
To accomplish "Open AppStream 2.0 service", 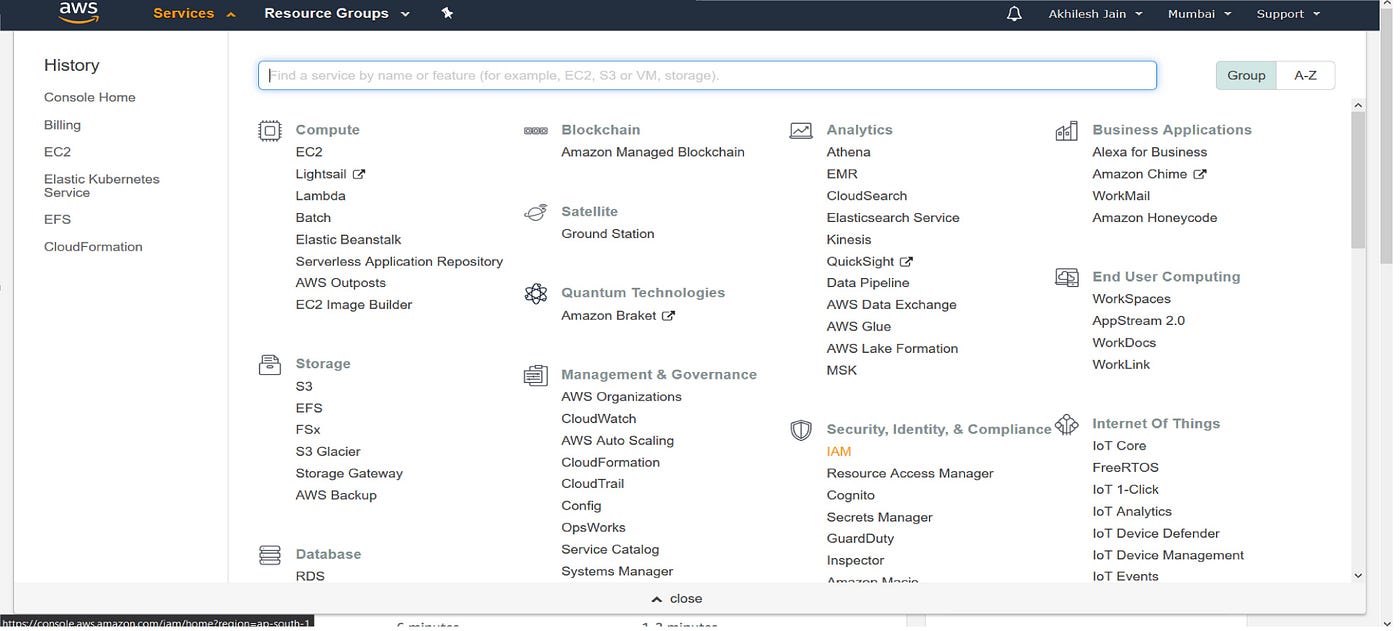I will pos(1138,321).
